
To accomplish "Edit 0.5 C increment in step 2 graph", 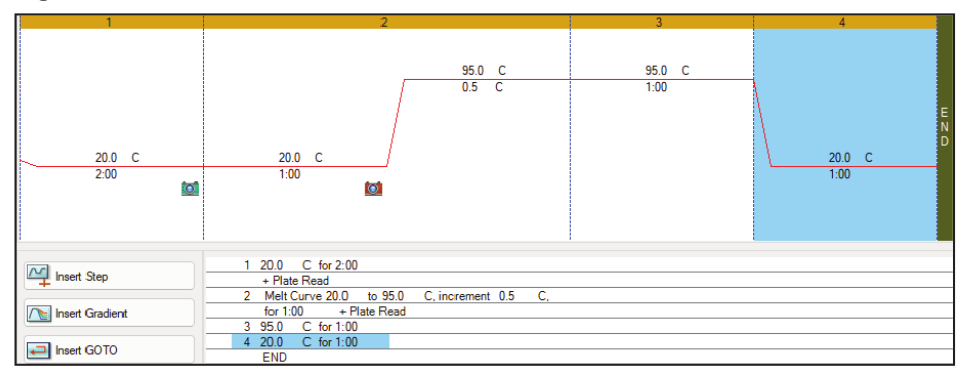I will click(482, 87).
